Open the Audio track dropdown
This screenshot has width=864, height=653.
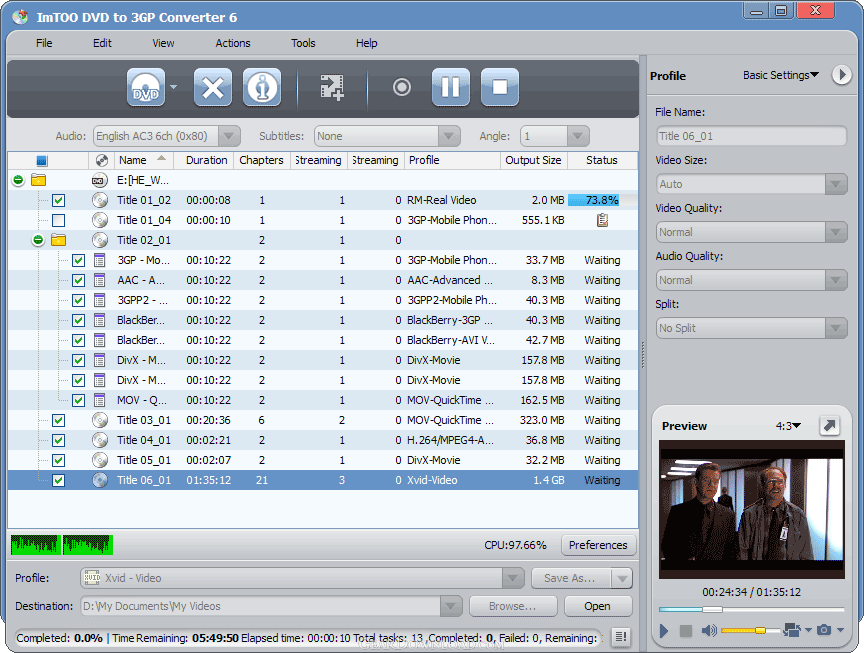click(166, 136)
